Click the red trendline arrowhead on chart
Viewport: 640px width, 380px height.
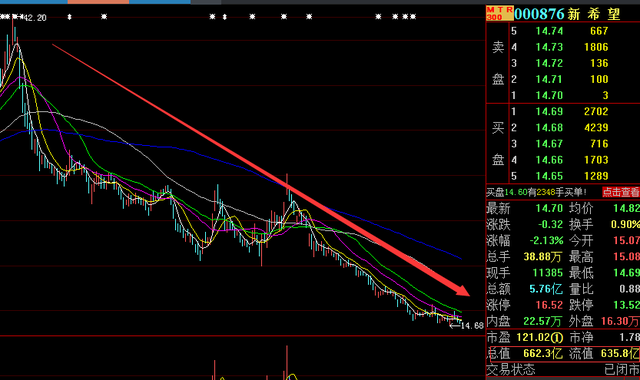point(463,290)
